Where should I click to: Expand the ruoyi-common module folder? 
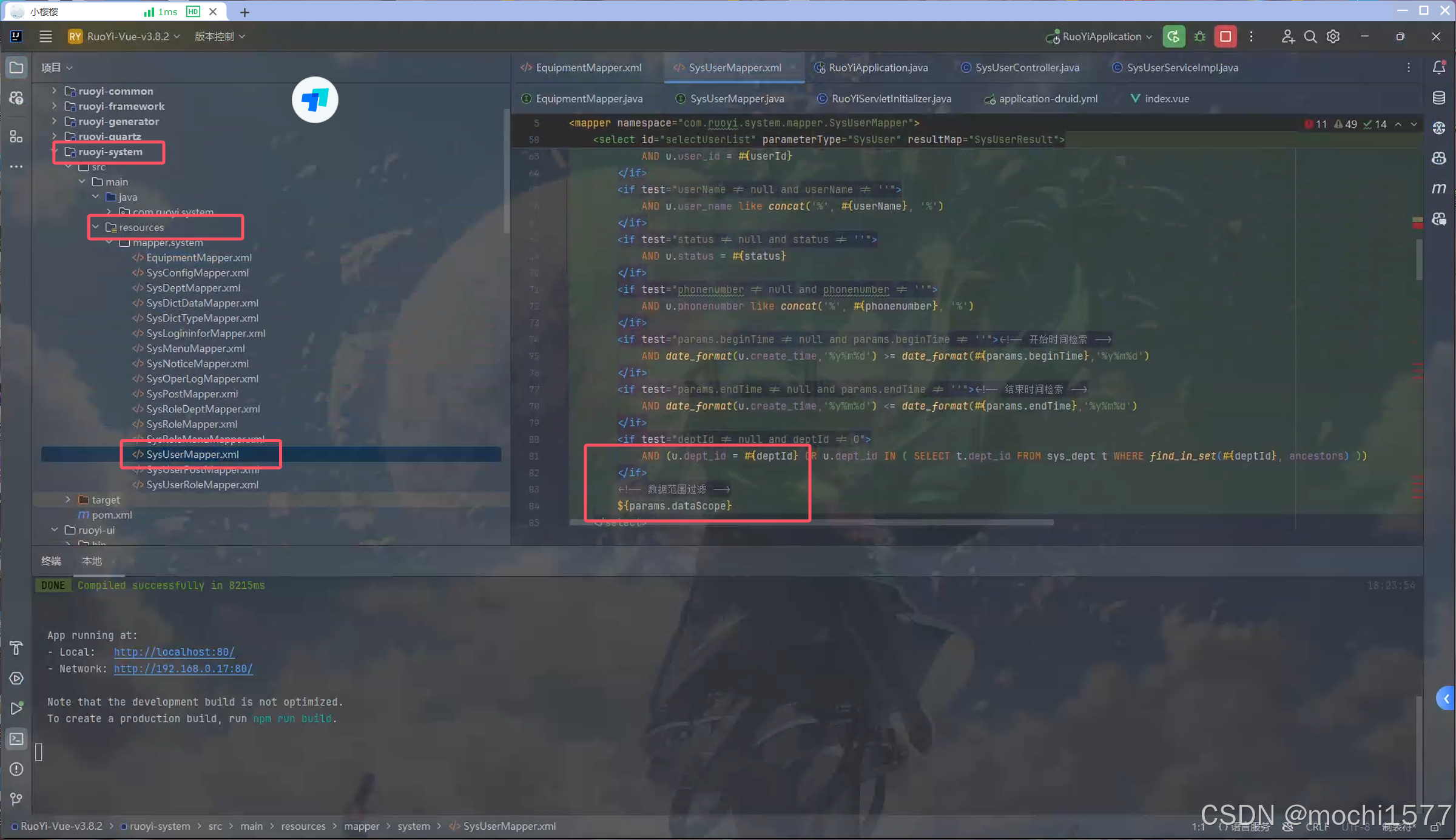[x=55, y=91]
